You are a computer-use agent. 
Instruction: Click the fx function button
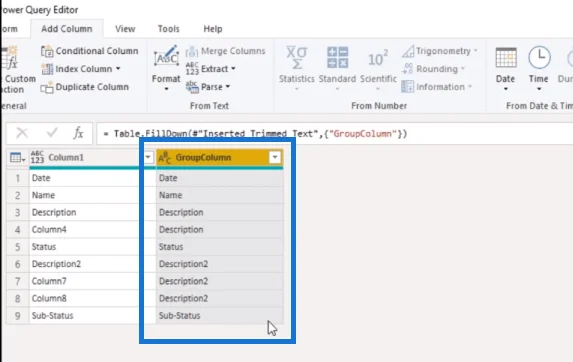tap(78, 133)
